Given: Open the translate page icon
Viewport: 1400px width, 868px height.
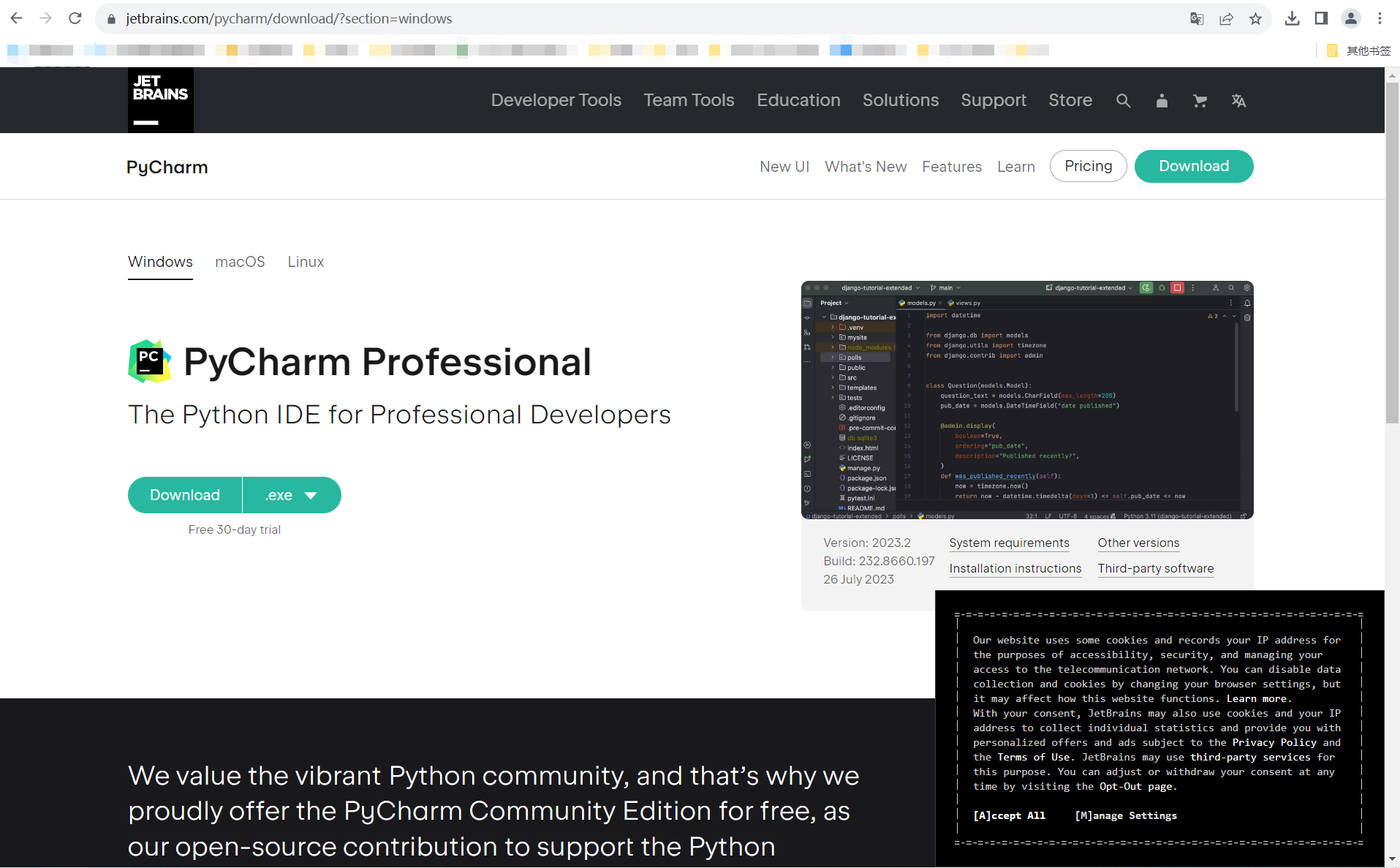Looking at the screenshot, I should coord(1197,19).
